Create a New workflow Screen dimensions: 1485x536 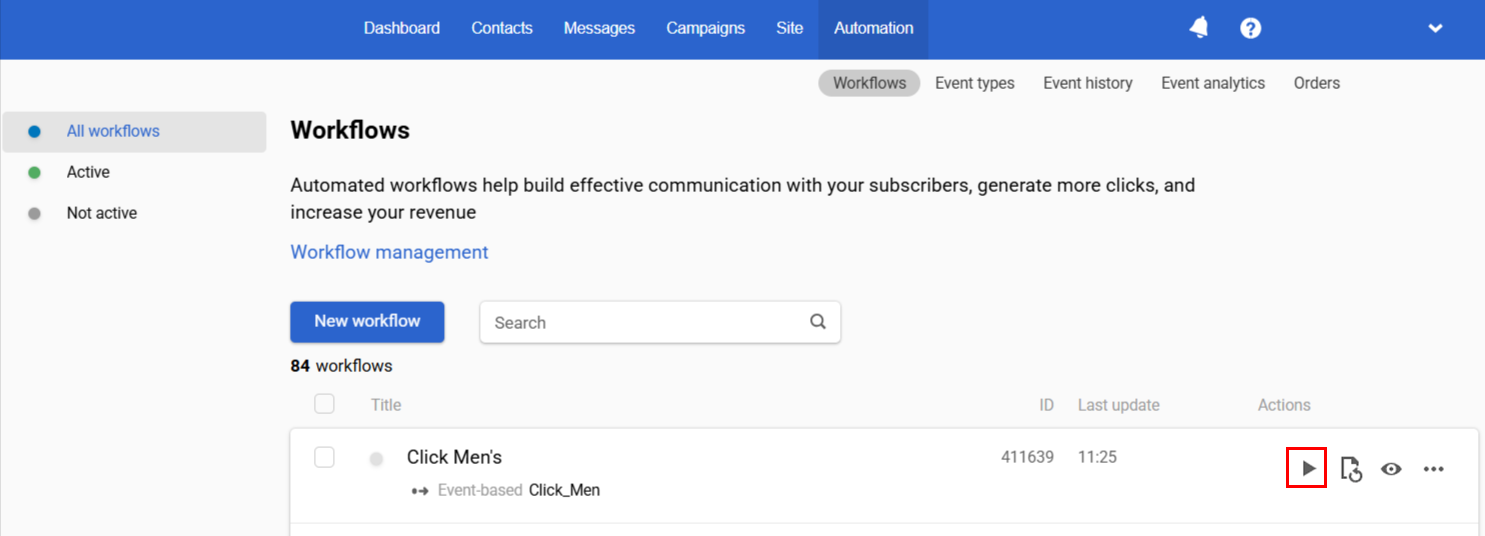(x=367, y=322)
